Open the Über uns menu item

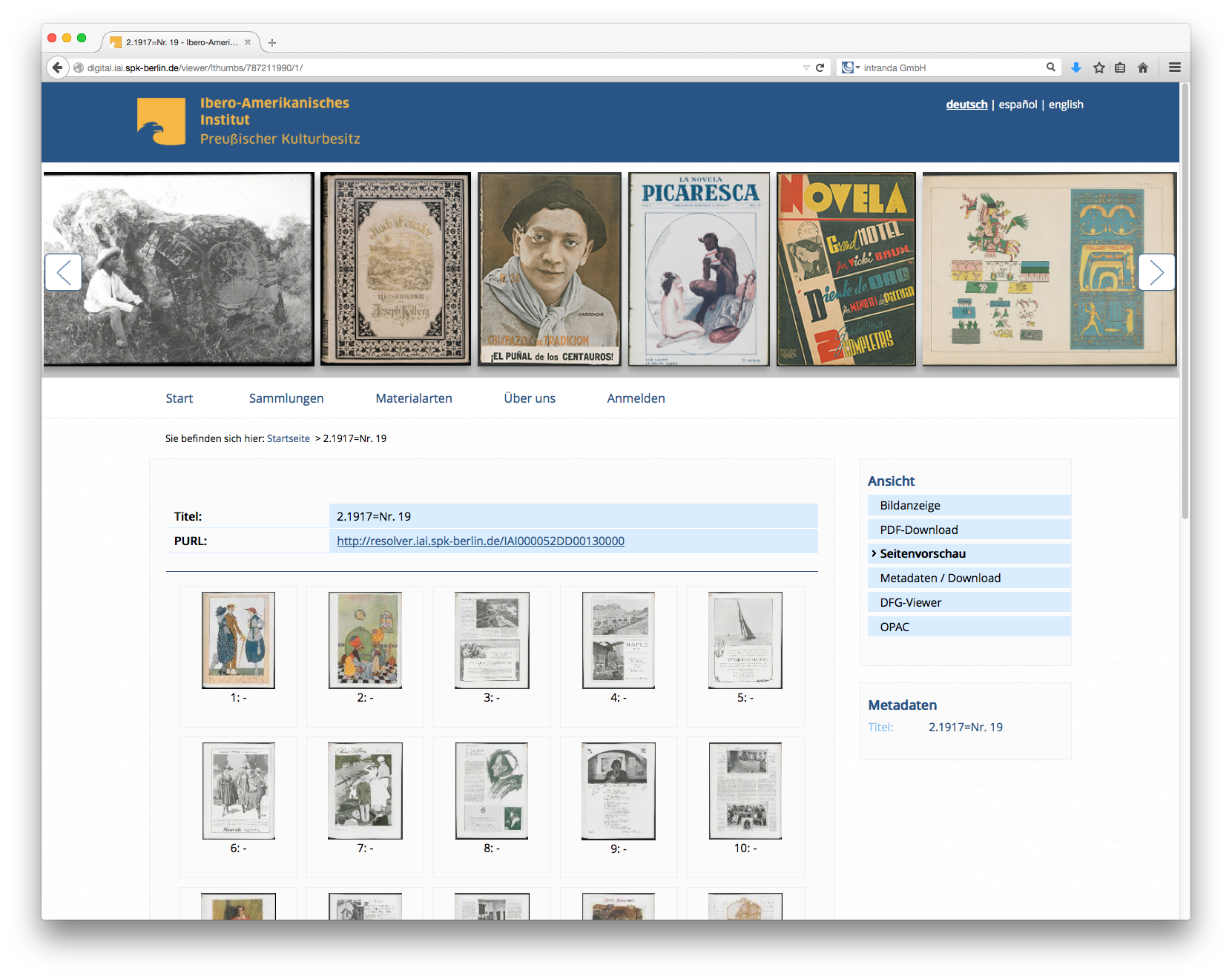[530, 398]
